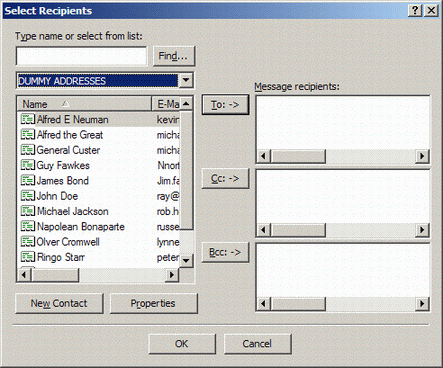Click email cell starting with kevin
Screen dimensions: 443x368
[x=168, y=119]
